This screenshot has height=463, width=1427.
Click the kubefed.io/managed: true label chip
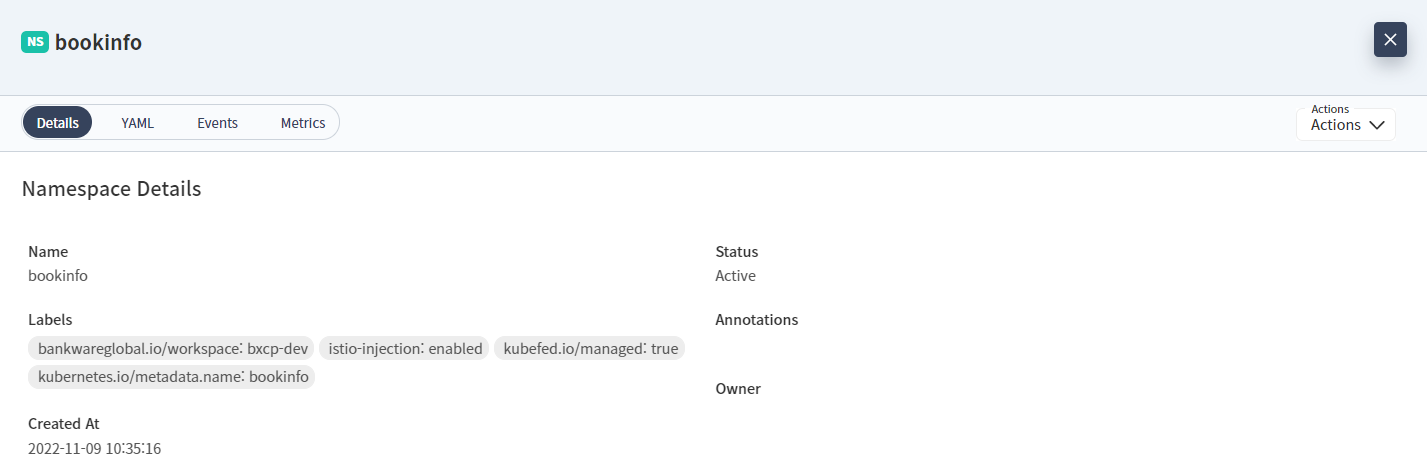click(x=590, y=348)
